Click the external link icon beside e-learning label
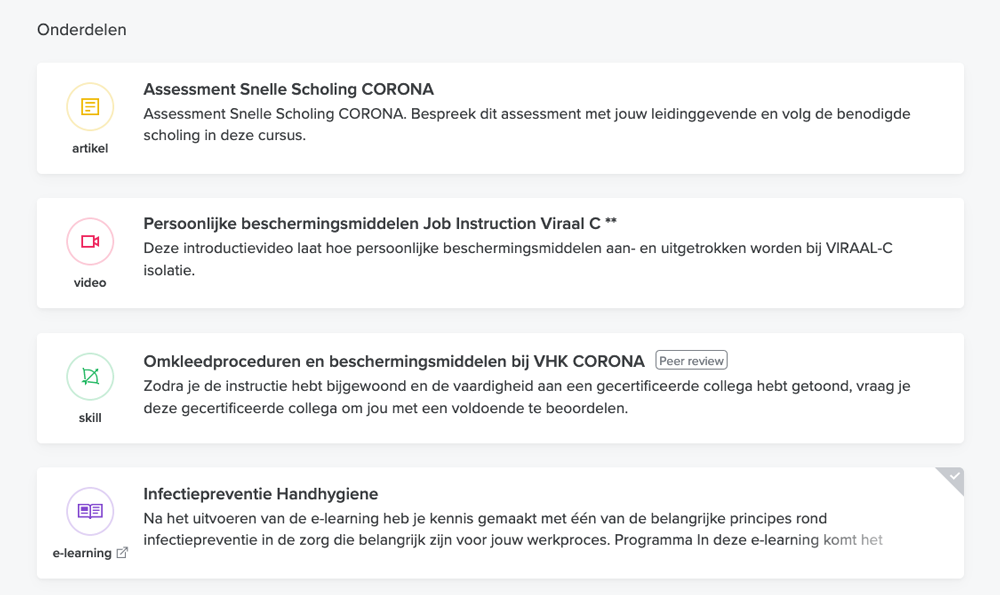The height and width of the screenshot is (595, 1000). 122,552
